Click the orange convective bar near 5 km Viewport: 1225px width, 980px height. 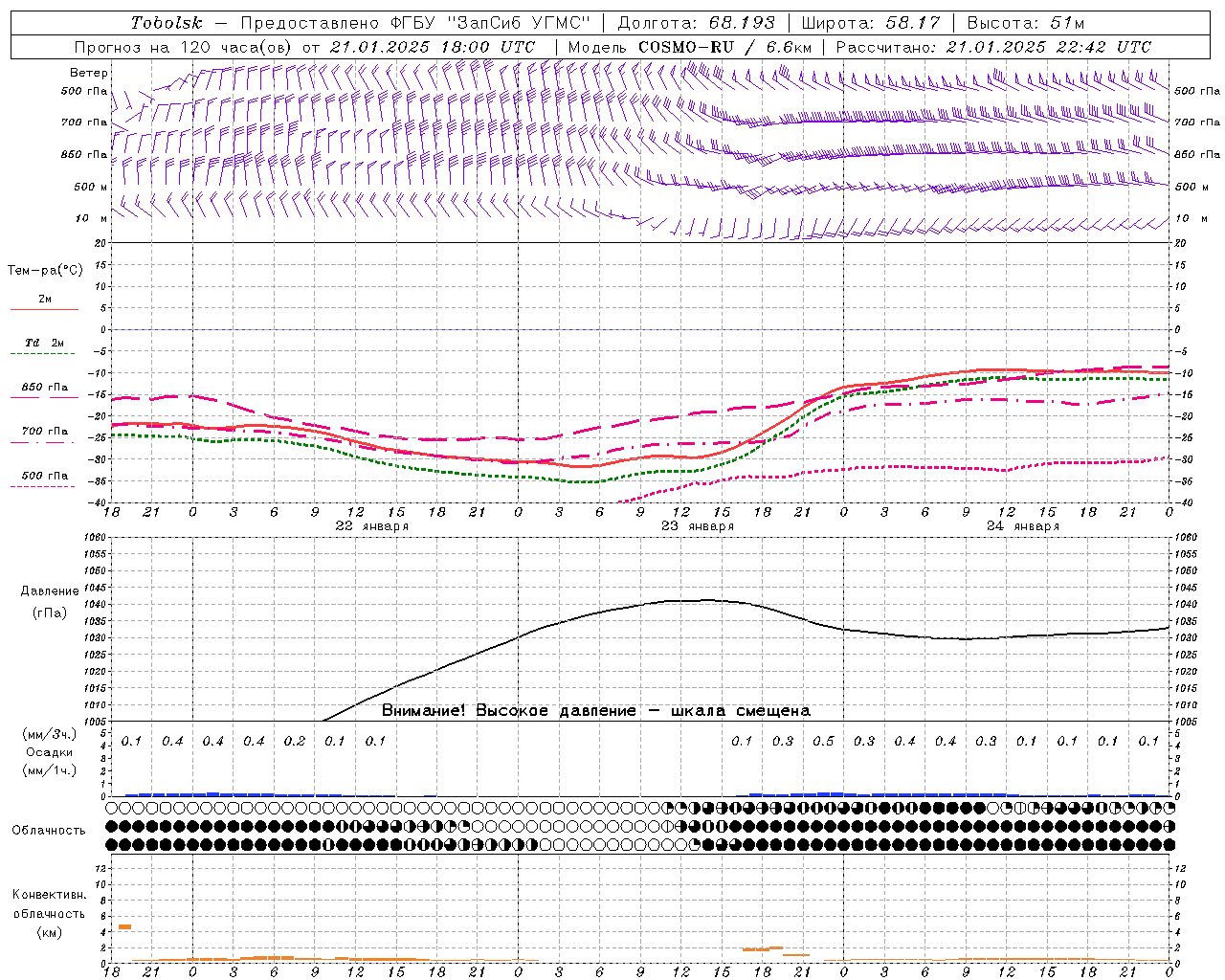(x=124, y=927)
